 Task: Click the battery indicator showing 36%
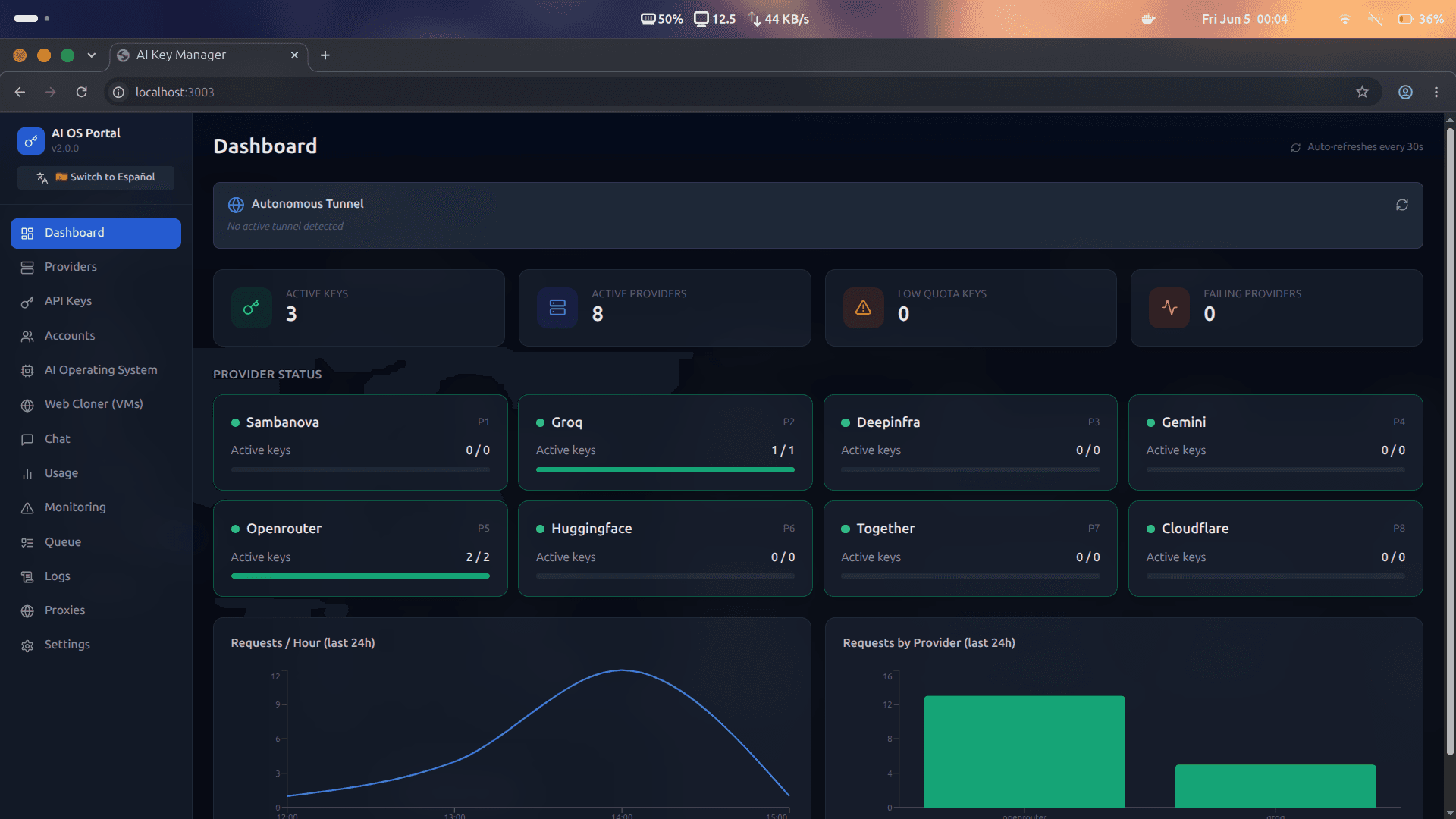click(x=1421, y=19)
